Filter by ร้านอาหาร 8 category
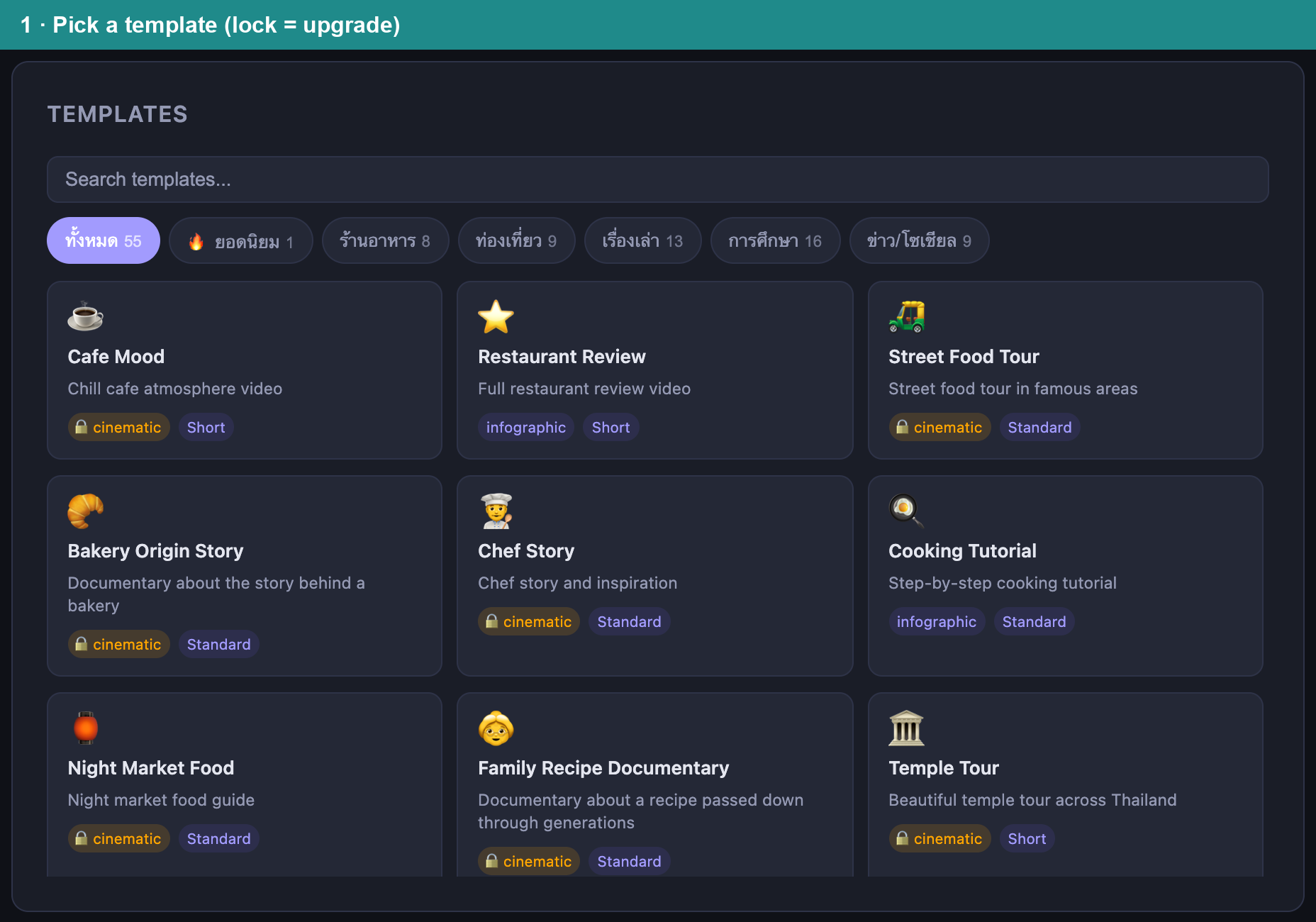This screenshot has width=1316, height=922. tap(386, 240)
